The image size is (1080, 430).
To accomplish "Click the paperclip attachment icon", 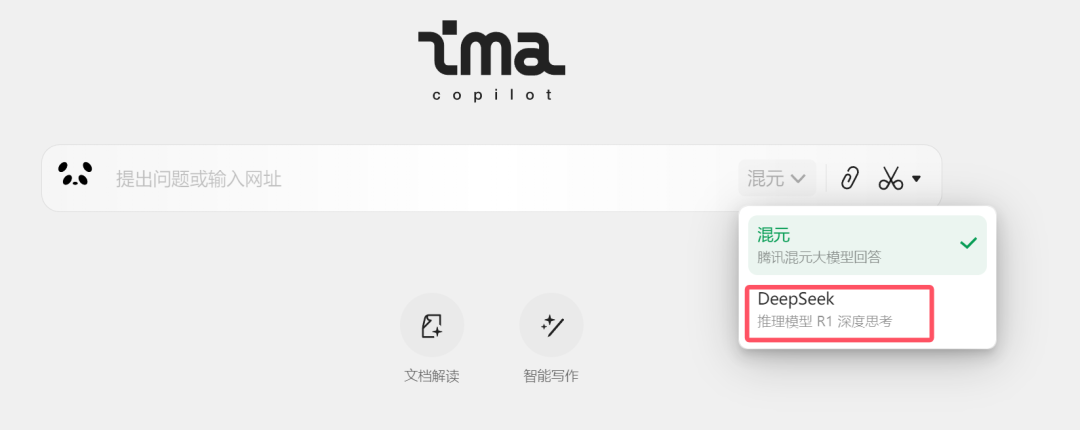I will [x=850, y=178].
